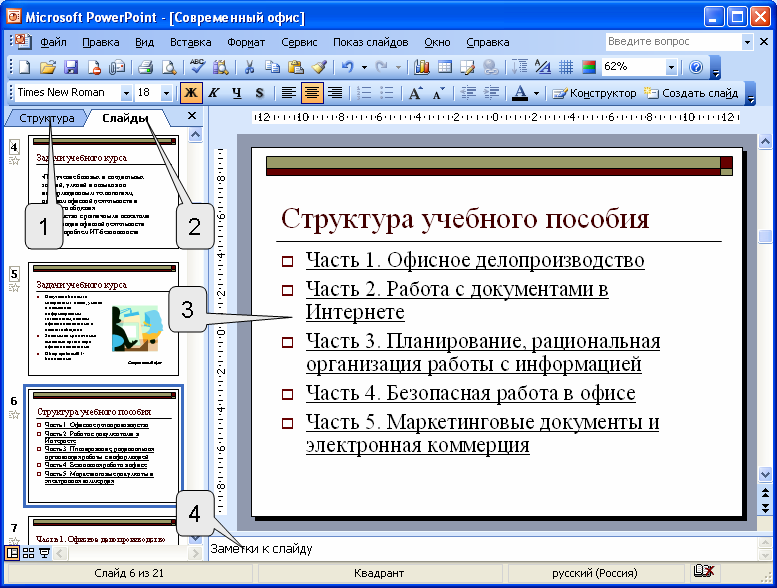Click the Конструктор button

595,93
